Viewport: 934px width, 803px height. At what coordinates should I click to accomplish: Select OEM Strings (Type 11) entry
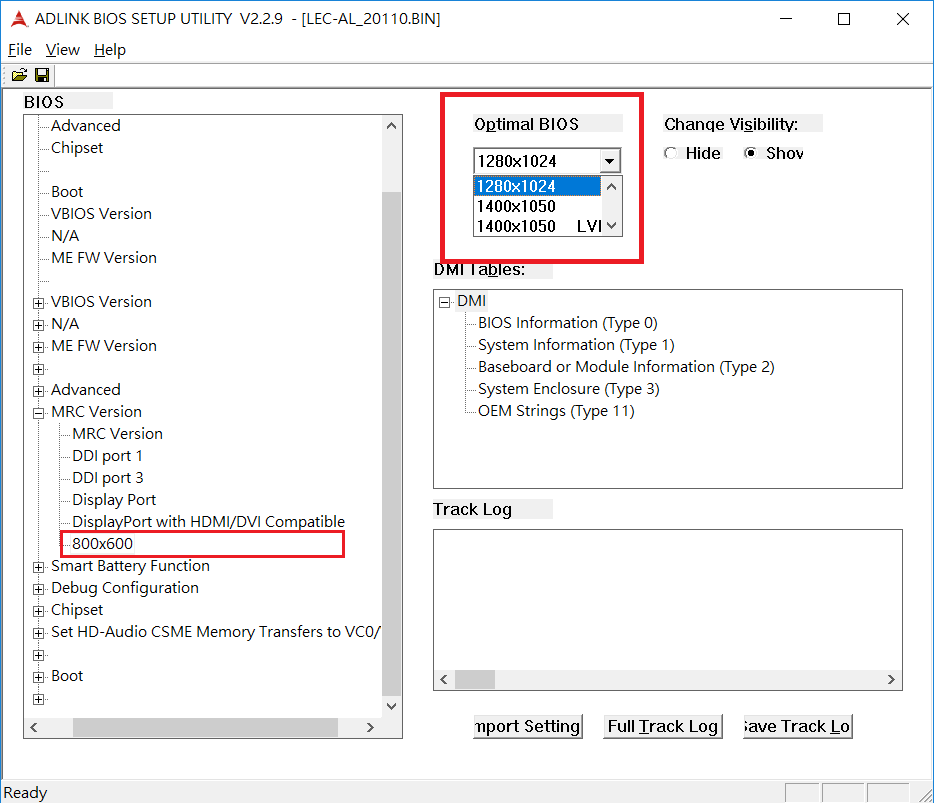point(556,411)
